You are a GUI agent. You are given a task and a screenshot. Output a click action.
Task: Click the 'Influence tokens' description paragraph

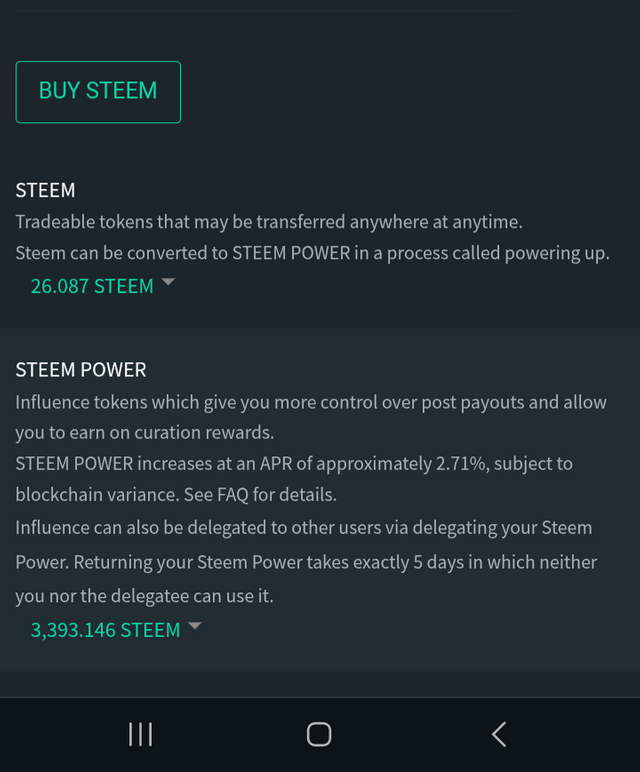[311, 417]
